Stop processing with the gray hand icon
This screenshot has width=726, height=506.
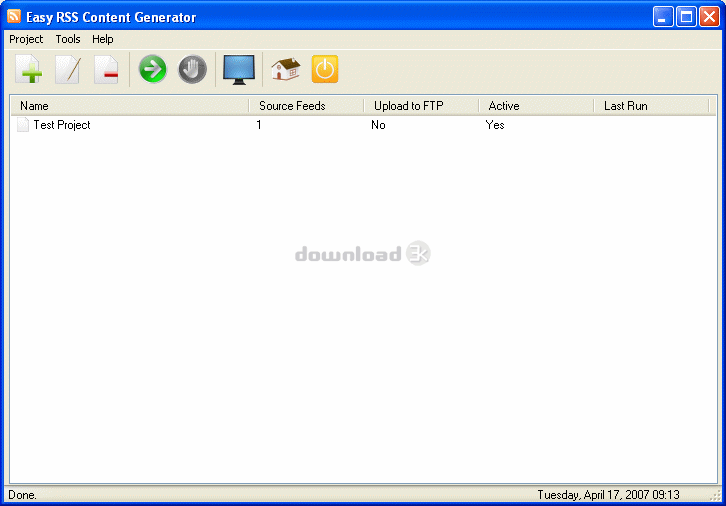click(x=192, y=69)
